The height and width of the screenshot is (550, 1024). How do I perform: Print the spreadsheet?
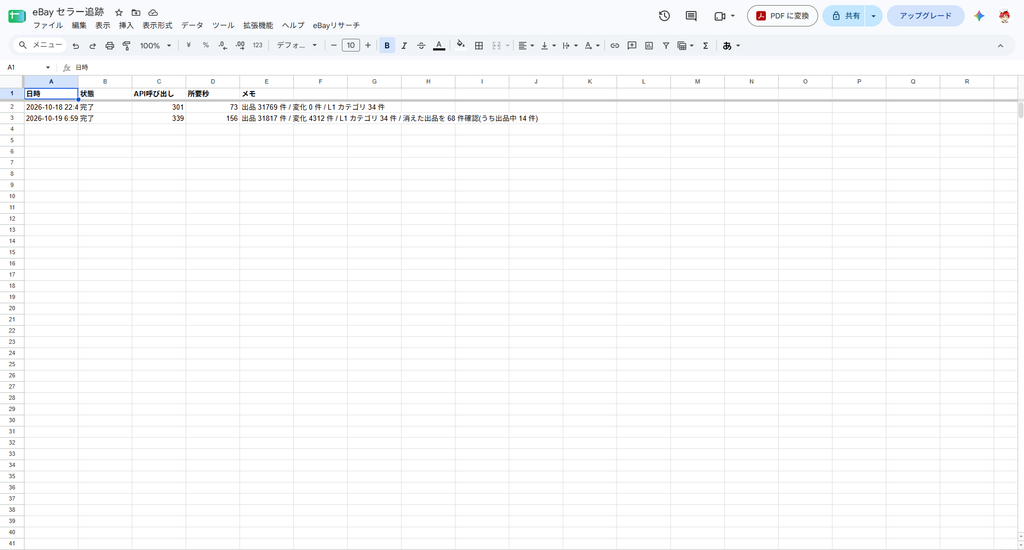point(110,46)
